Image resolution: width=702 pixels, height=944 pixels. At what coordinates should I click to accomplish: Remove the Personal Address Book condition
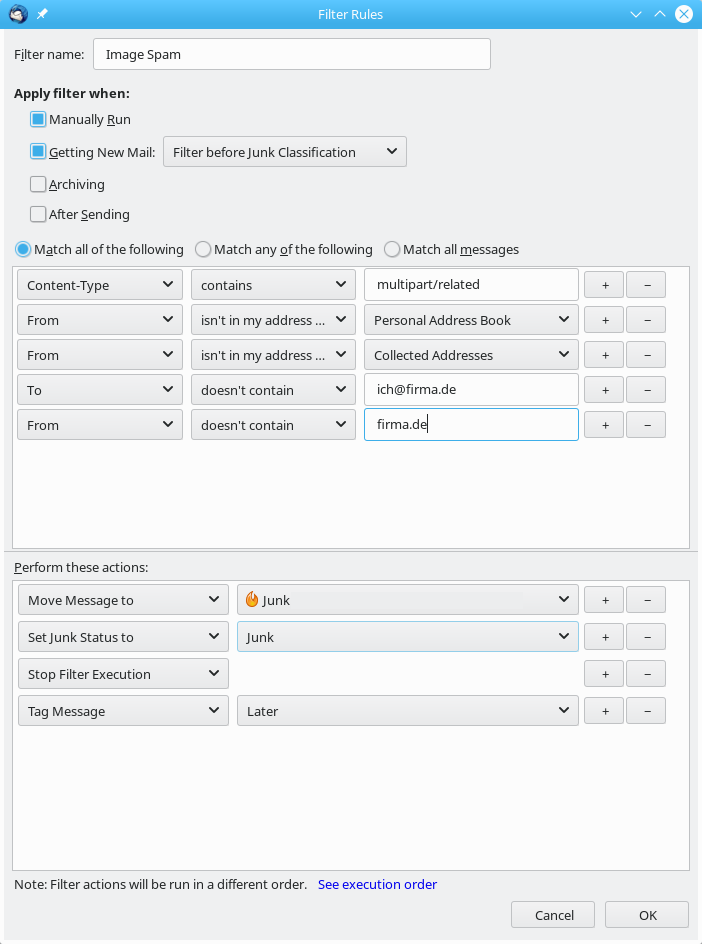[x=646, y=320]
